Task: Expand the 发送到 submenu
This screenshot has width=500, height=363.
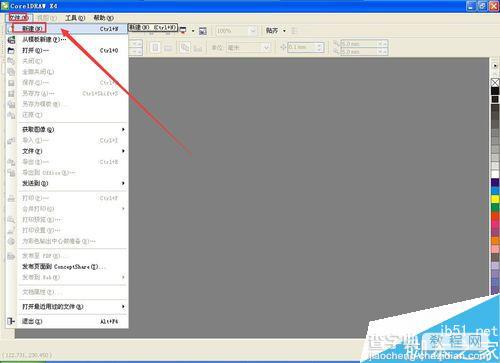Action: pyautogui.click(x=73, y=183)
